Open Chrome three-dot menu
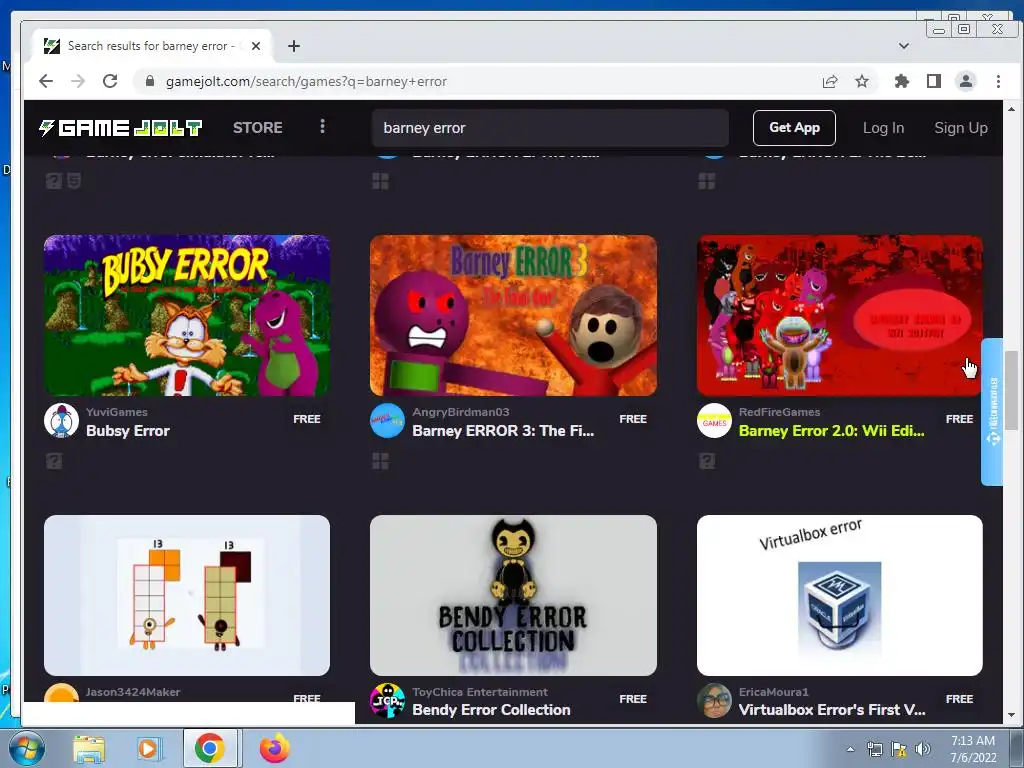 coord(998,81)
